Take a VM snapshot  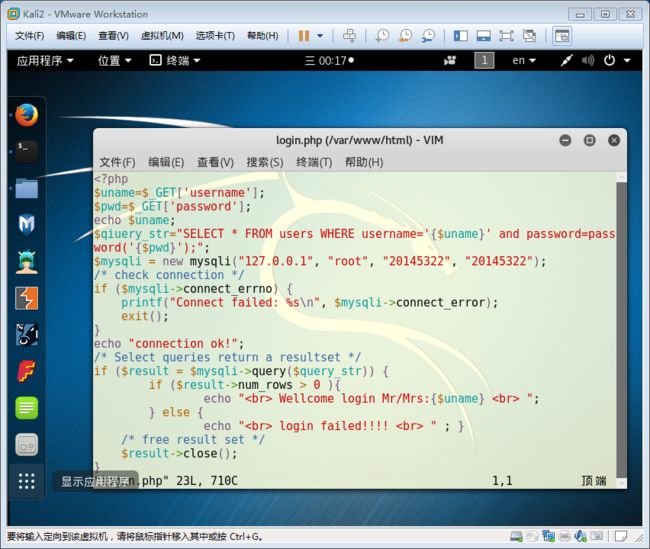(382, 36)
